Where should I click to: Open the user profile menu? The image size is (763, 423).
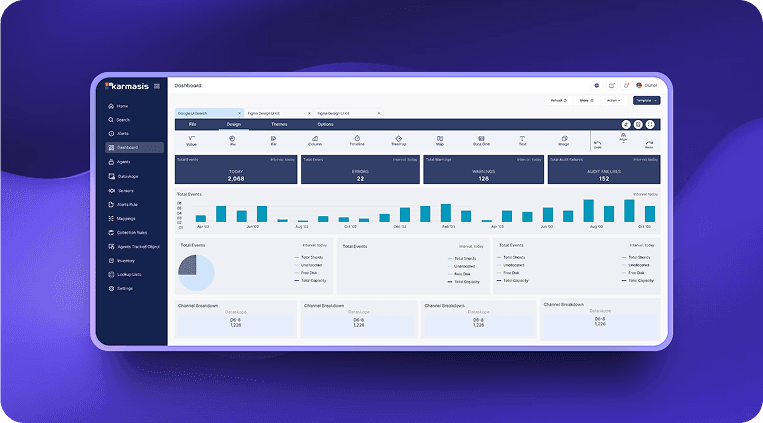coord(647,86)
